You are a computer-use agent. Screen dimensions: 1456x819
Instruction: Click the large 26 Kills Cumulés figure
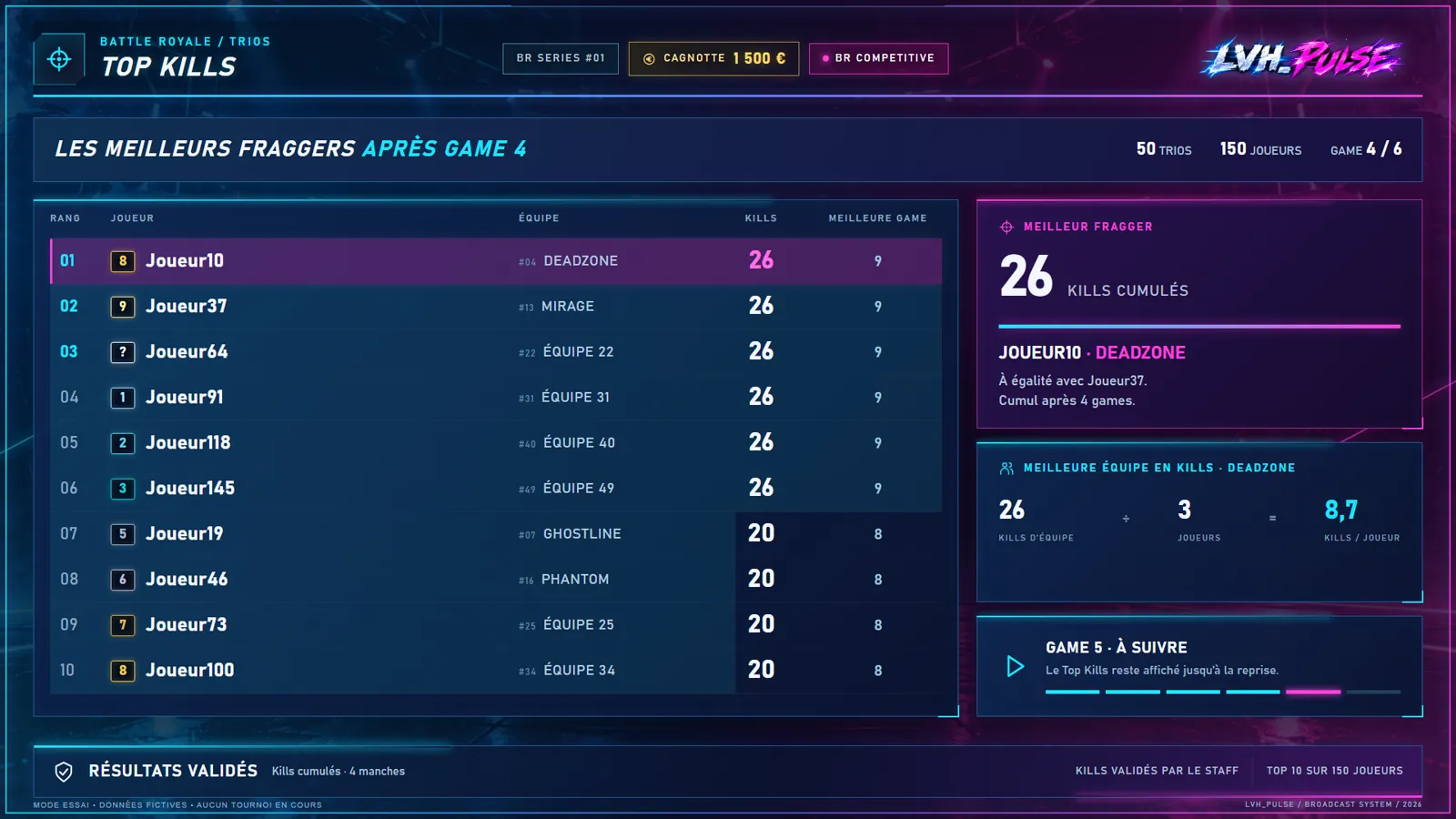tap(1026, 277)
